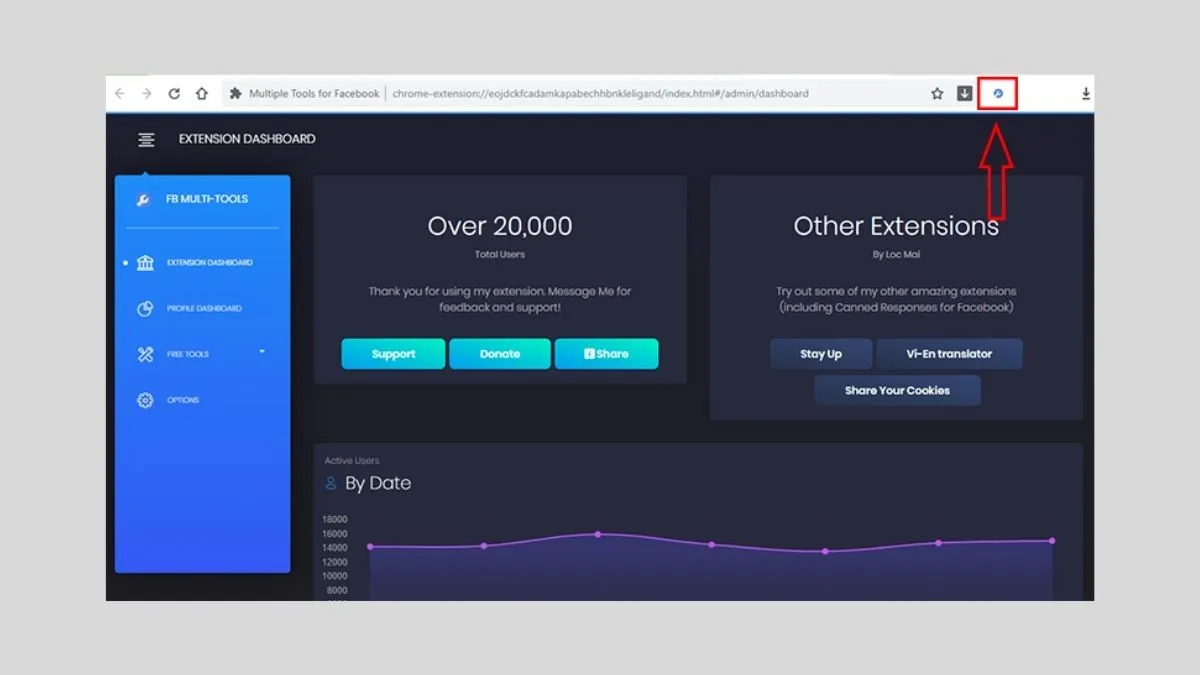Click the Share button
The width and height of the screenshot is (1200, 675).
click(606, 353)
